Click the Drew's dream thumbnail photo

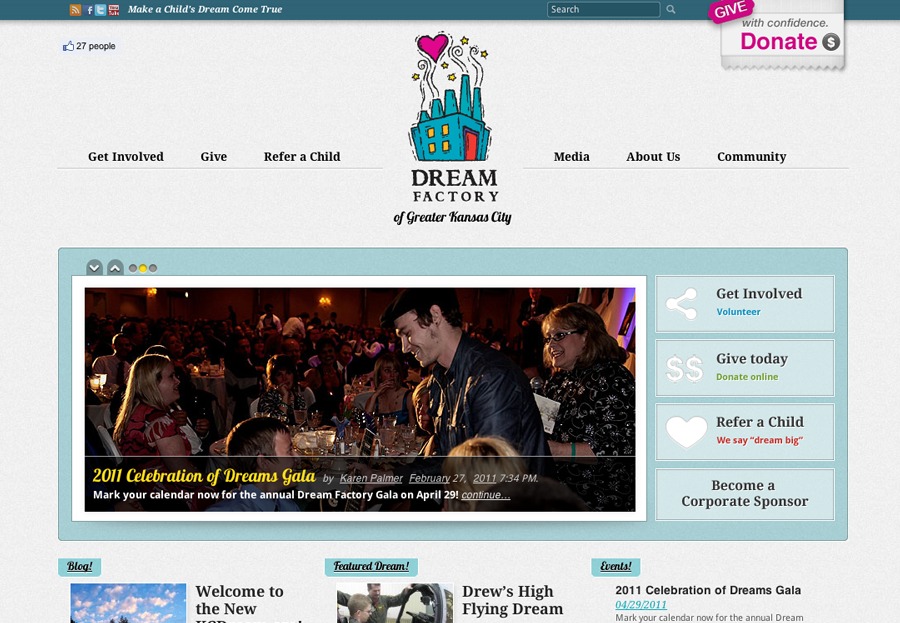[394, 603]
